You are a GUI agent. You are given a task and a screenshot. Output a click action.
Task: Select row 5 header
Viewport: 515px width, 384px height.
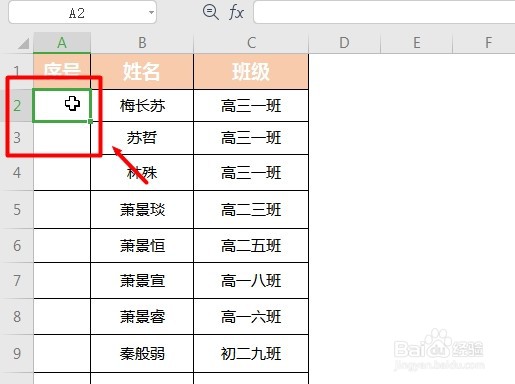tap(17, 209)
